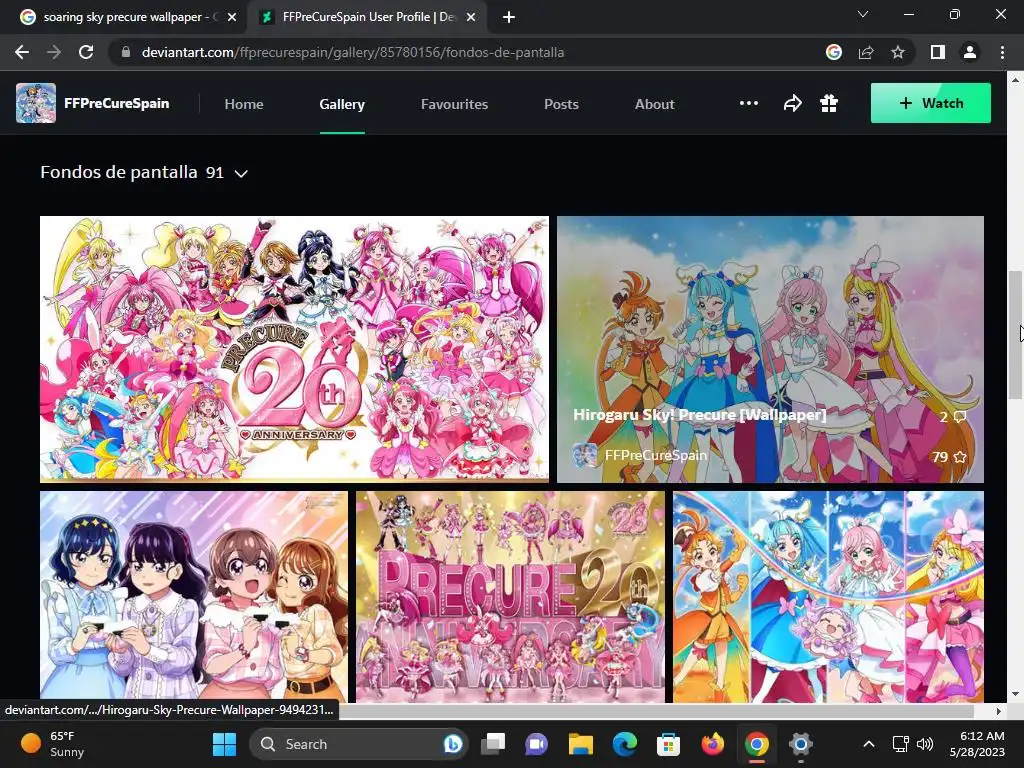Switch to the Posts tab
This screenshot has width=1024, height=768.
click(x=561, y=104)
